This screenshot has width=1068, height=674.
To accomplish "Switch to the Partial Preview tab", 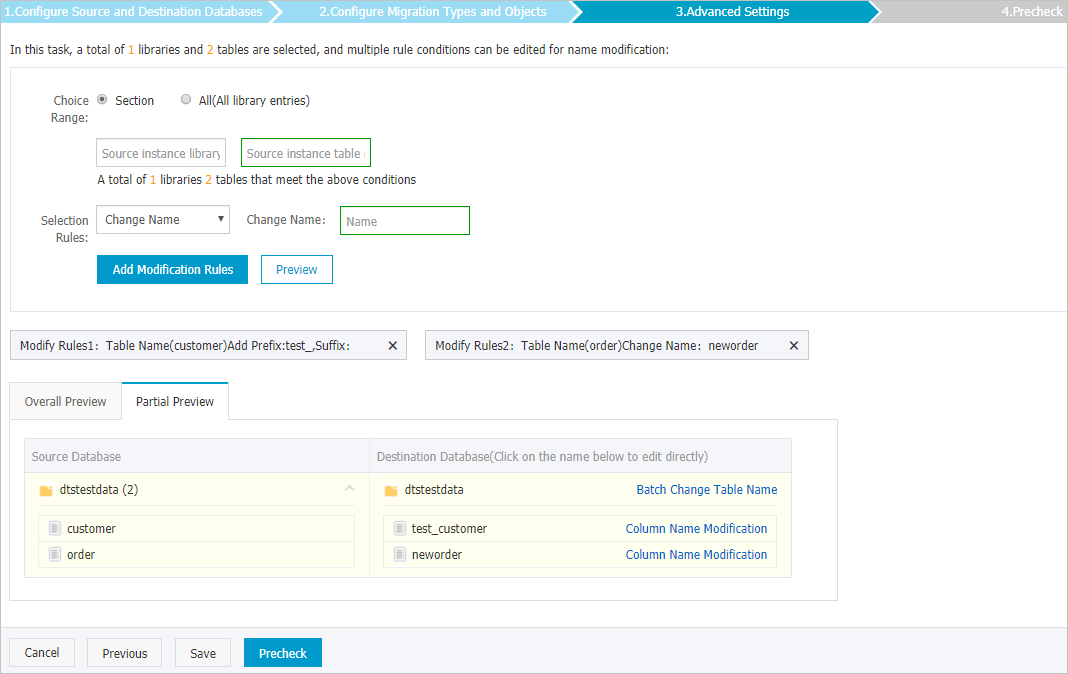I will pos(174,401).
